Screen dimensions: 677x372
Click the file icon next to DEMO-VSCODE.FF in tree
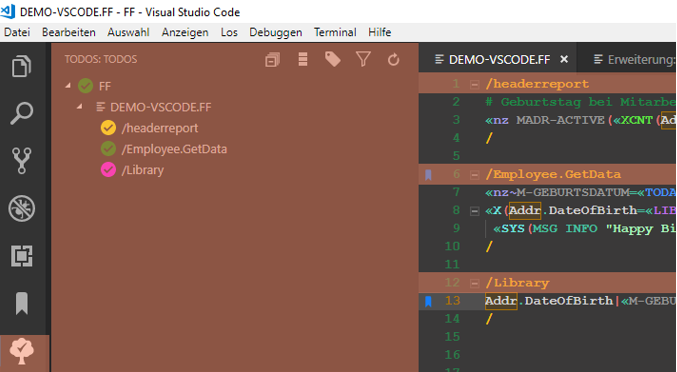pos(101,107)
